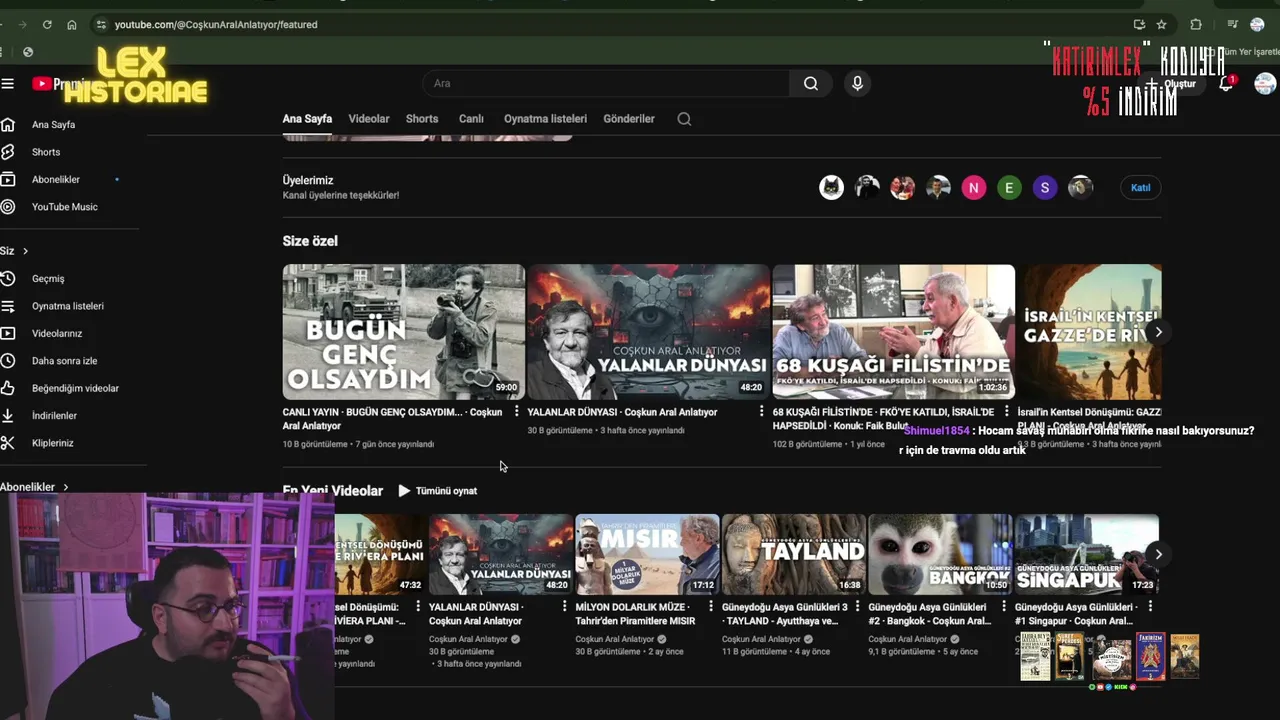Show next videos in En Yeni Videolar row
Screen dimensions: 1280x720
(1158, 554)
